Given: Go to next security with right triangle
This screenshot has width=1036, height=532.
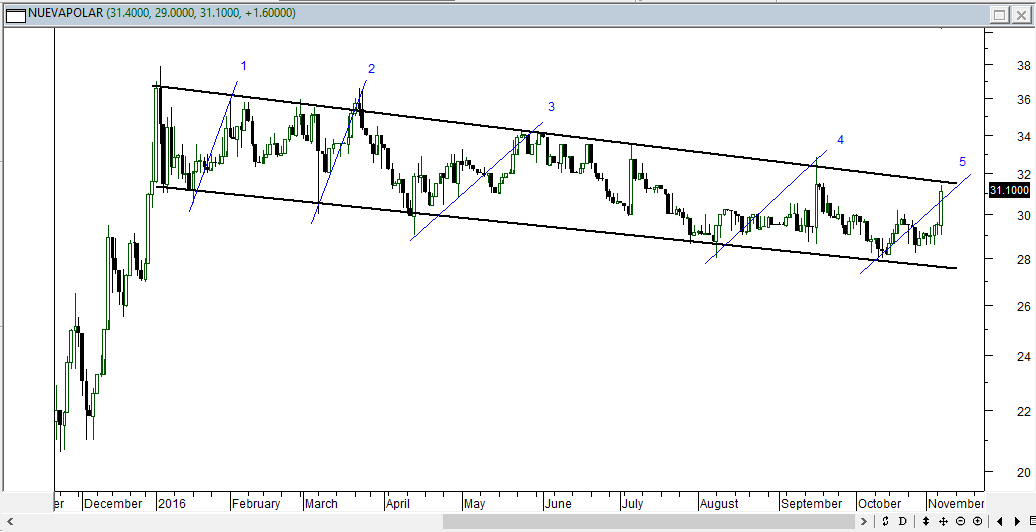Looking at the screenshot, I should tap(1017, 521).
